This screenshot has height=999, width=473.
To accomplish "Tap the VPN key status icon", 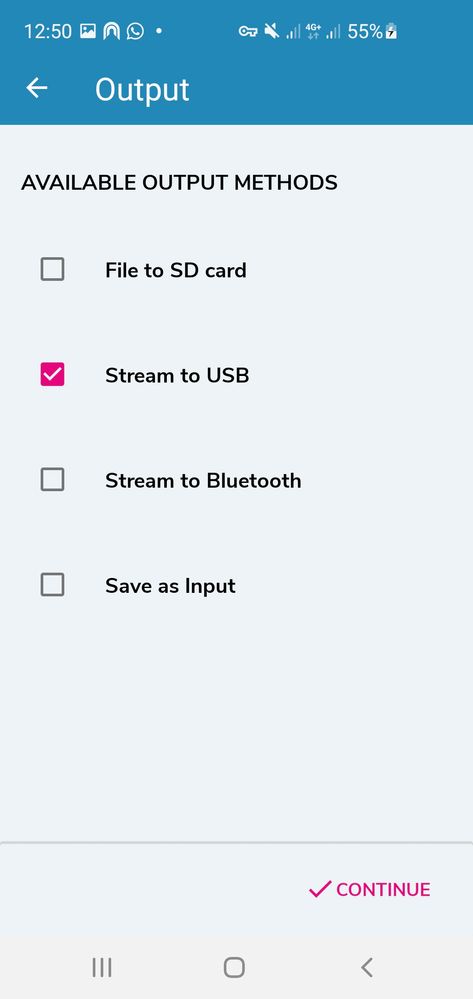I will coord(247,31).
